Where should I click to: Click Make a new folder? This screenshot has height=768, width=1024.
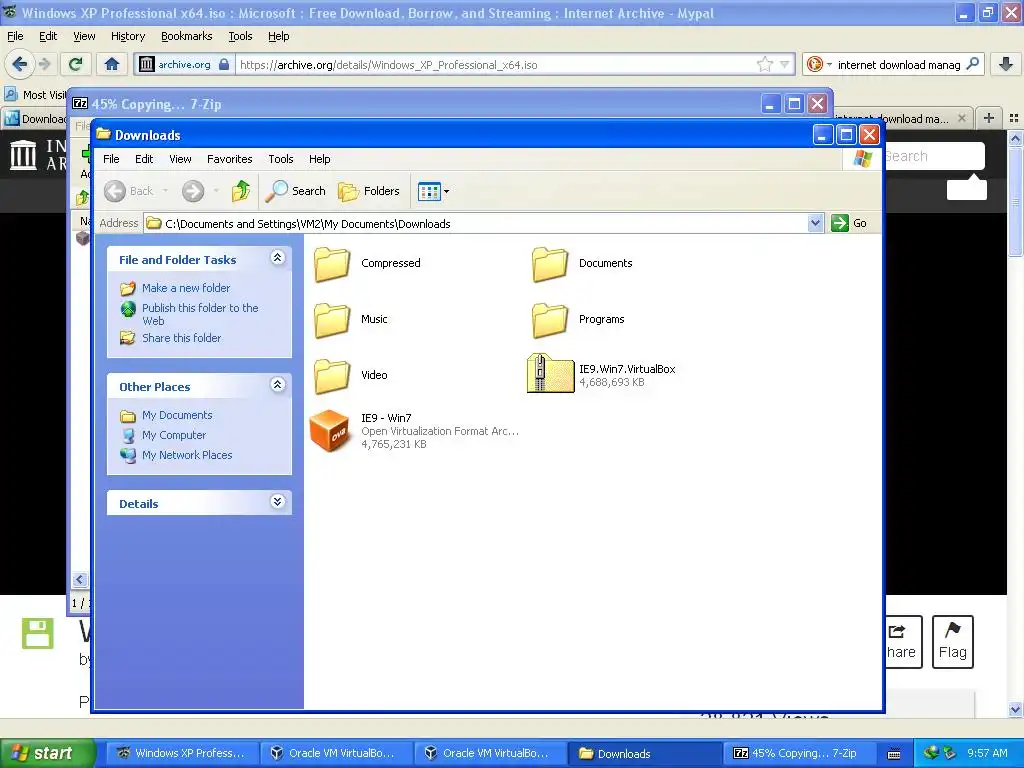click(x=186, y=288)
